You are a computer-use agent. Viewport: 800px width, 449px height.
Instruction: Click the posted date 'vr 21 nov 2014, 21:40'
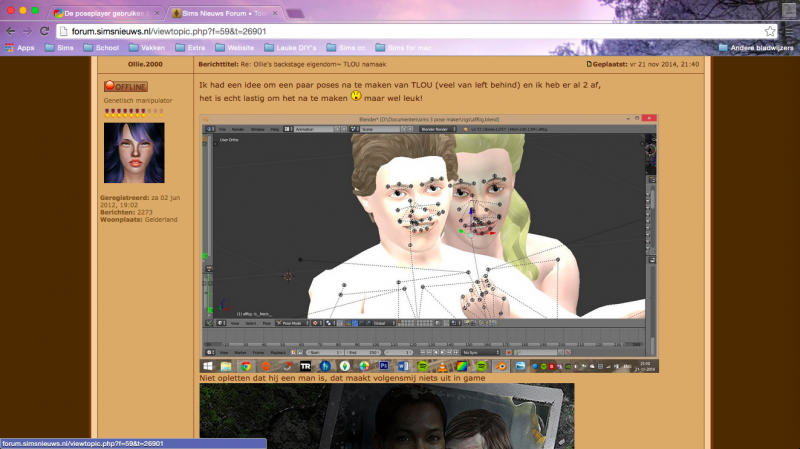[x=664, y=64]
